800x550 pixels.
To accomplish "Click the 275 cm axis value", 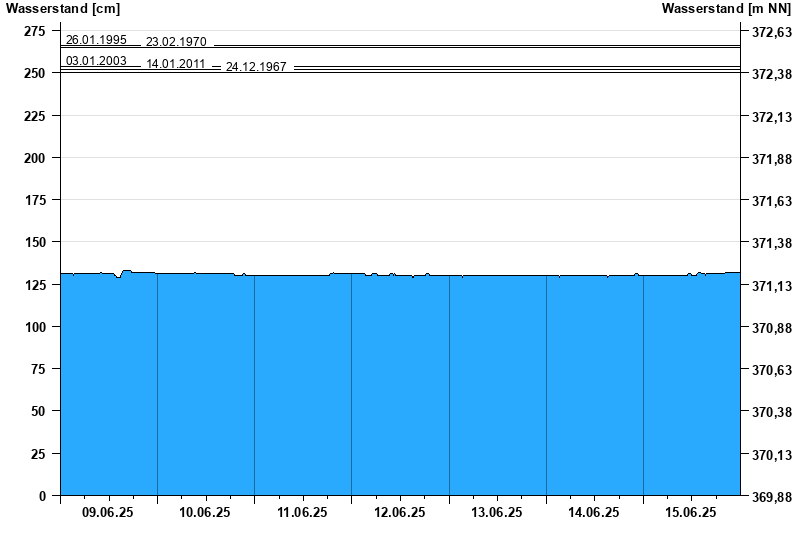I will (35, 31).
